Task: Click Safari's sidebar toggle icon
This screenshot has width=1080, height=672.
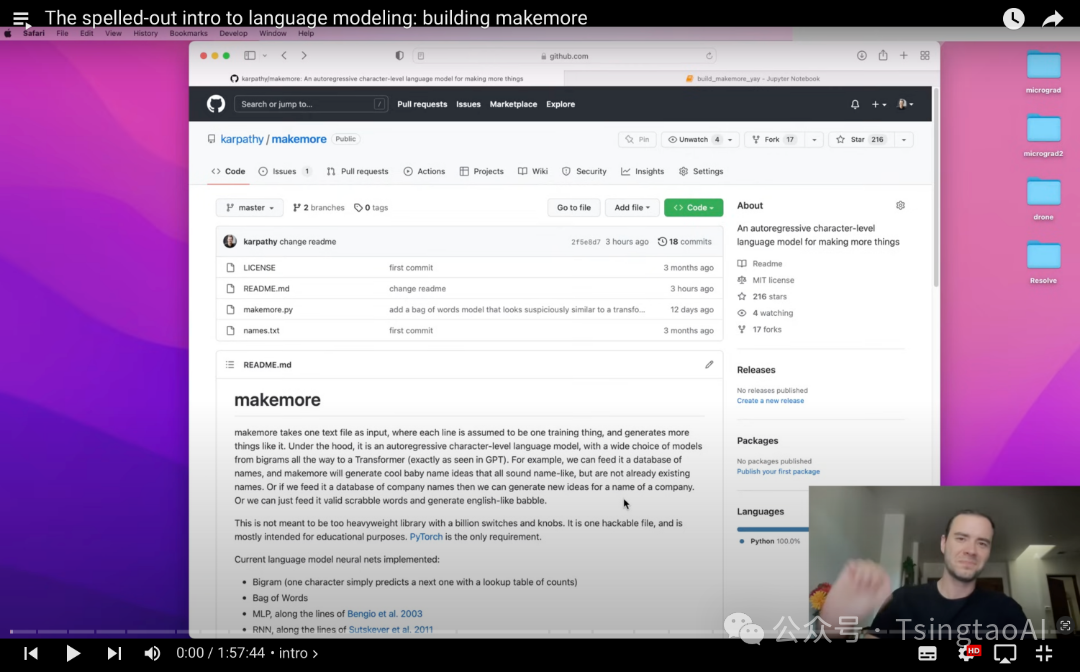Action: [x=249, y=56]
